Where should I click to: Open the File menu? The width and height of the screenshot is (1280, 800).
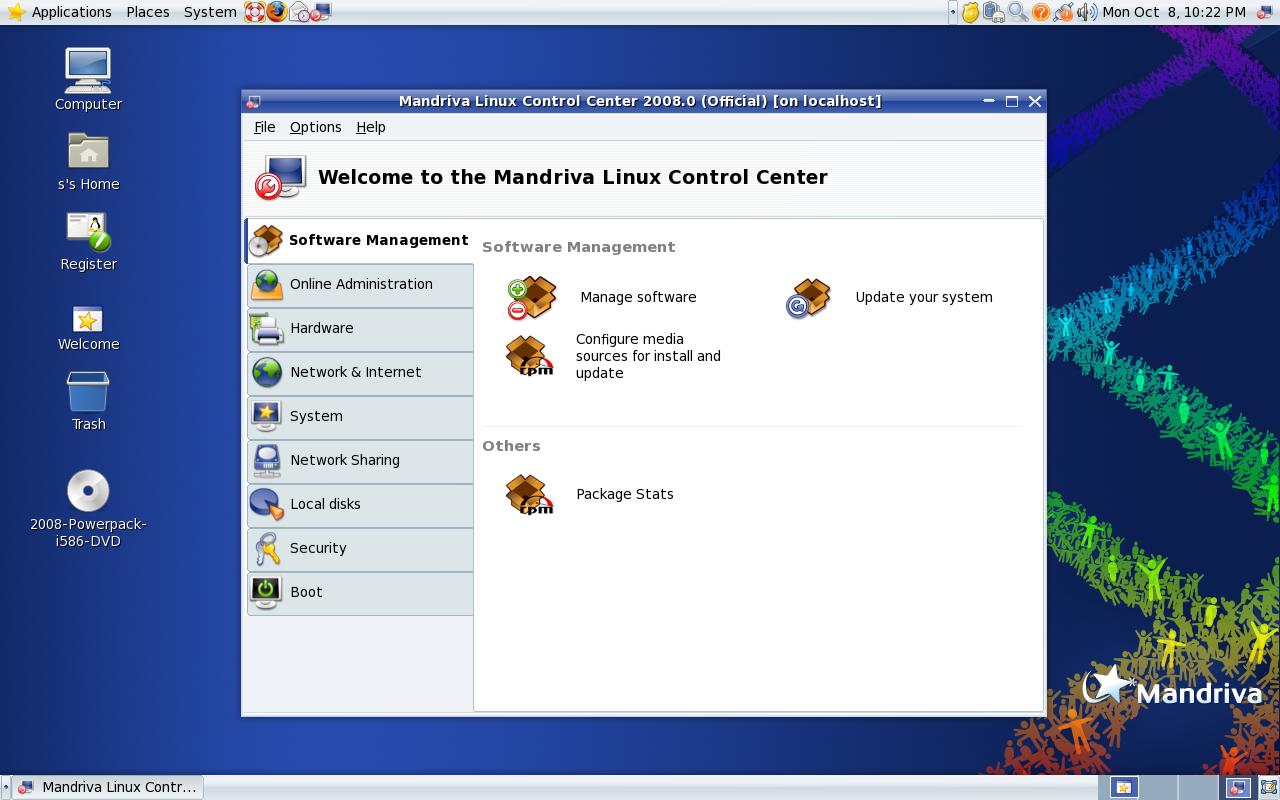coord(264,127)
